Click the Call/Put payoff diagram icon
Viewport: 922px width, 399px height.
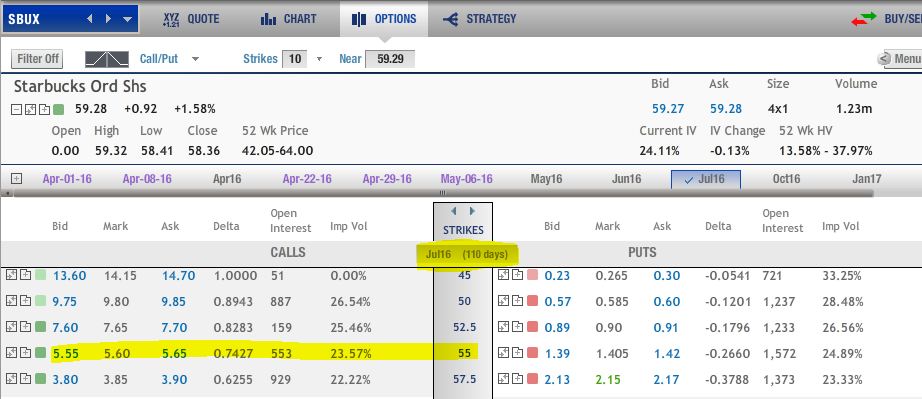106,59
